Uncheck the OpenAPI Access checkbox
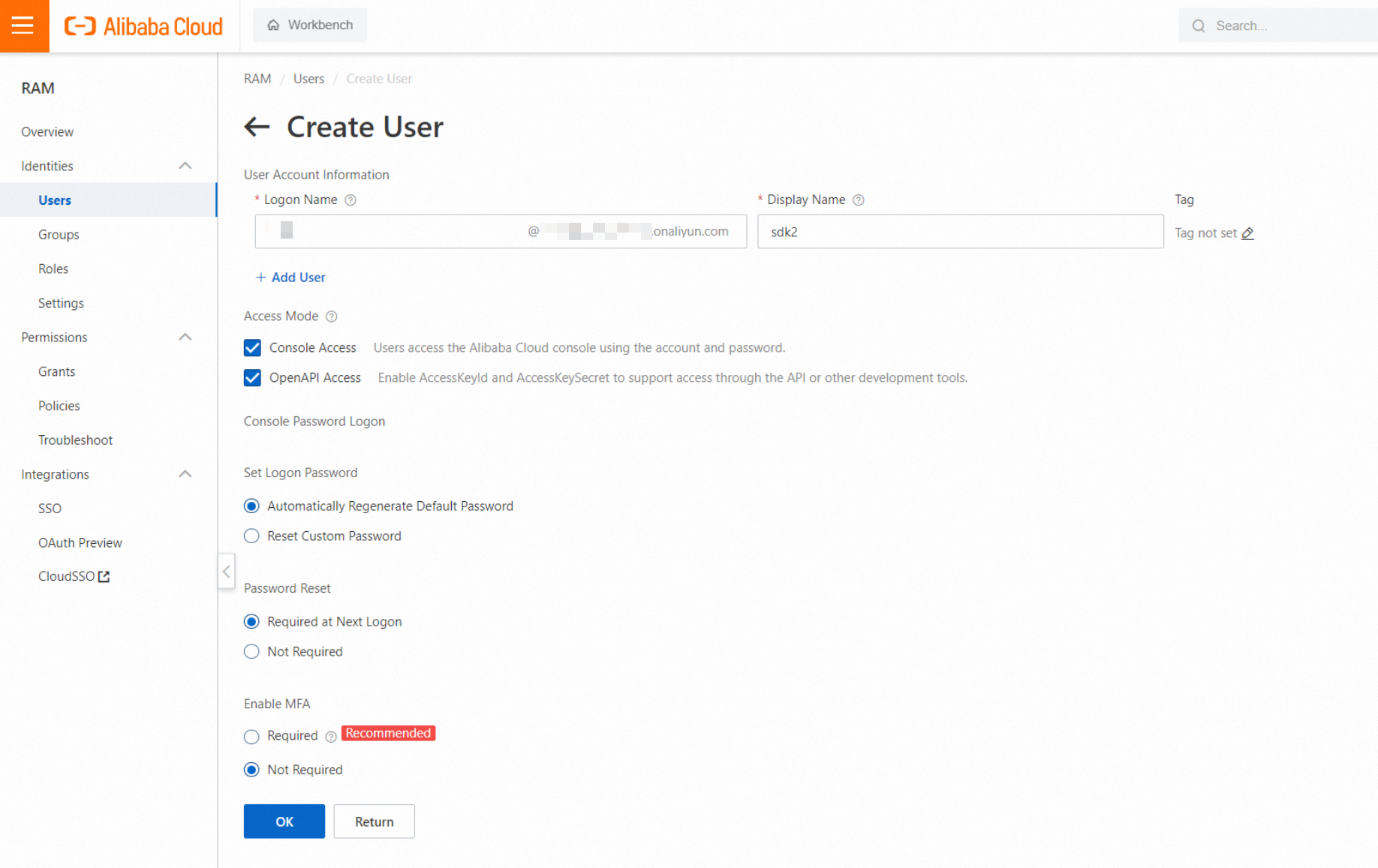1378x868 pixels. coord(252,378)
